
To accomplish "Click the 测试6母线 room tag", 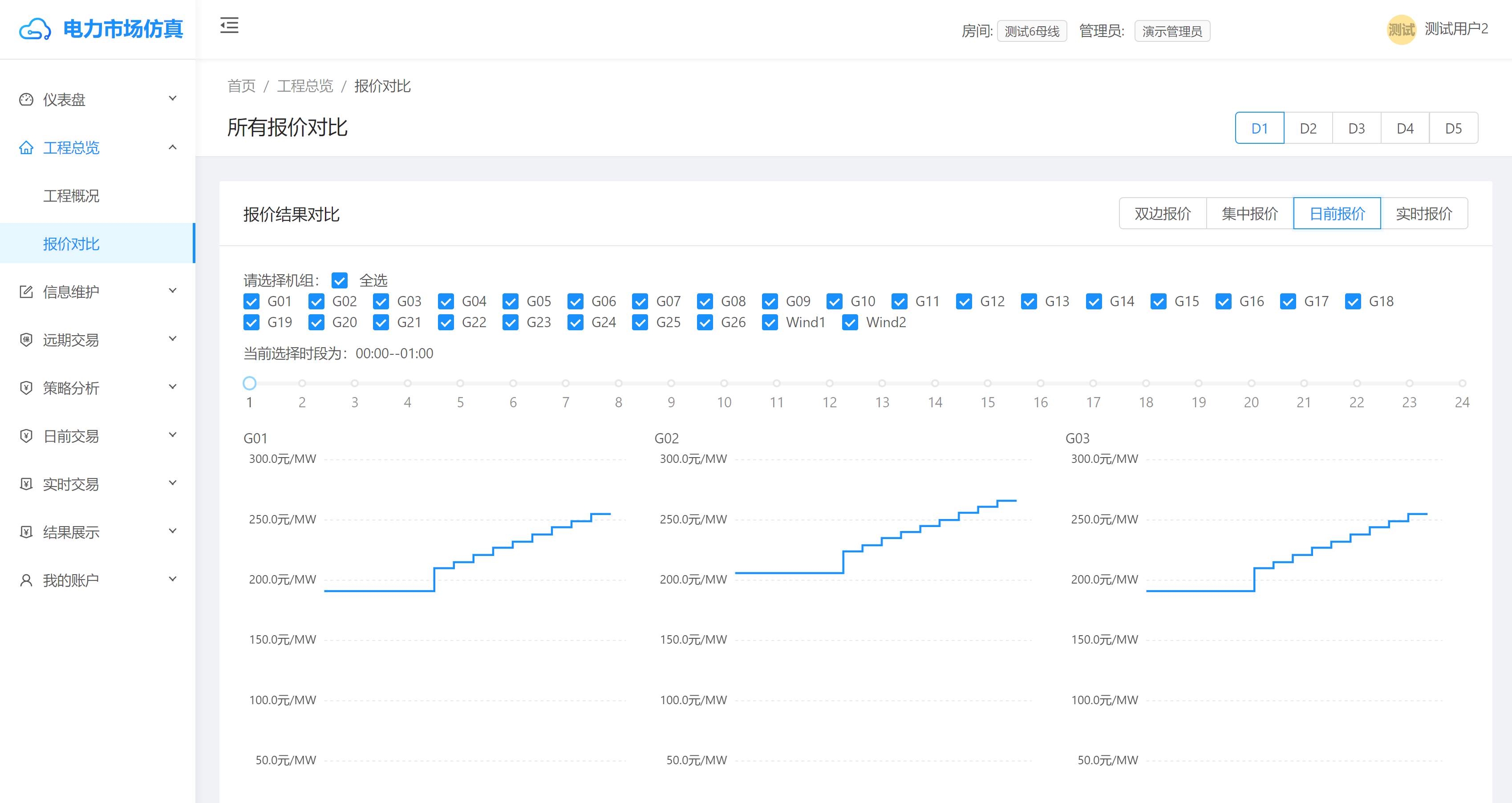I will (1032, 31).
